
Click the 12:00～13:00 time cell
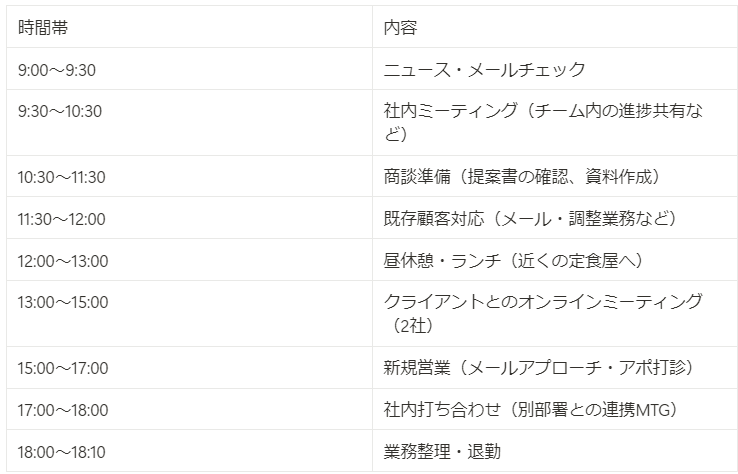pyautogui.click(x=189, y=260)
